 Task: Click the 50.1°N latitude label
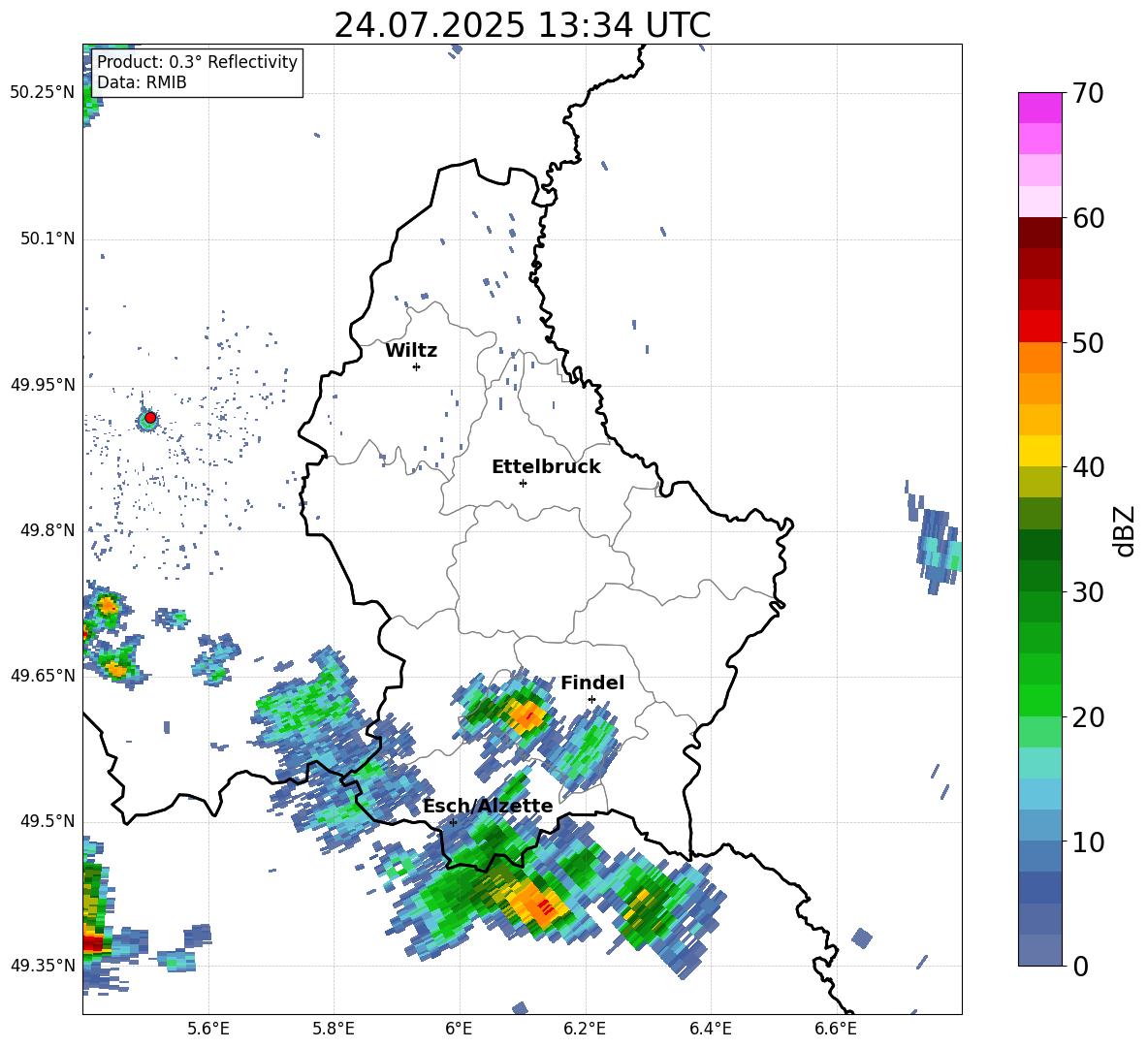[x=48, y=238]
